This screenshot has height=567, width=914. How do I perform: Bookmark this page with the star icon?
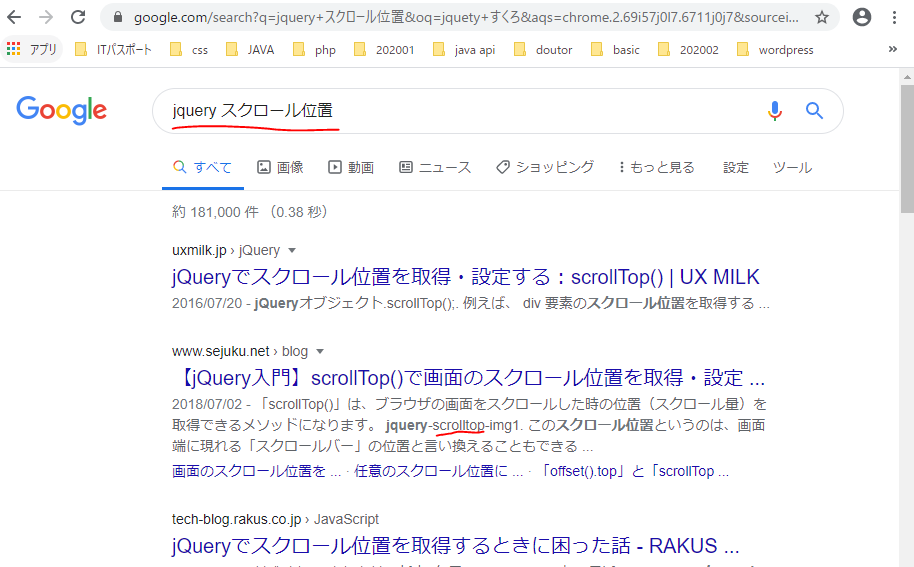tap(822, 17)
